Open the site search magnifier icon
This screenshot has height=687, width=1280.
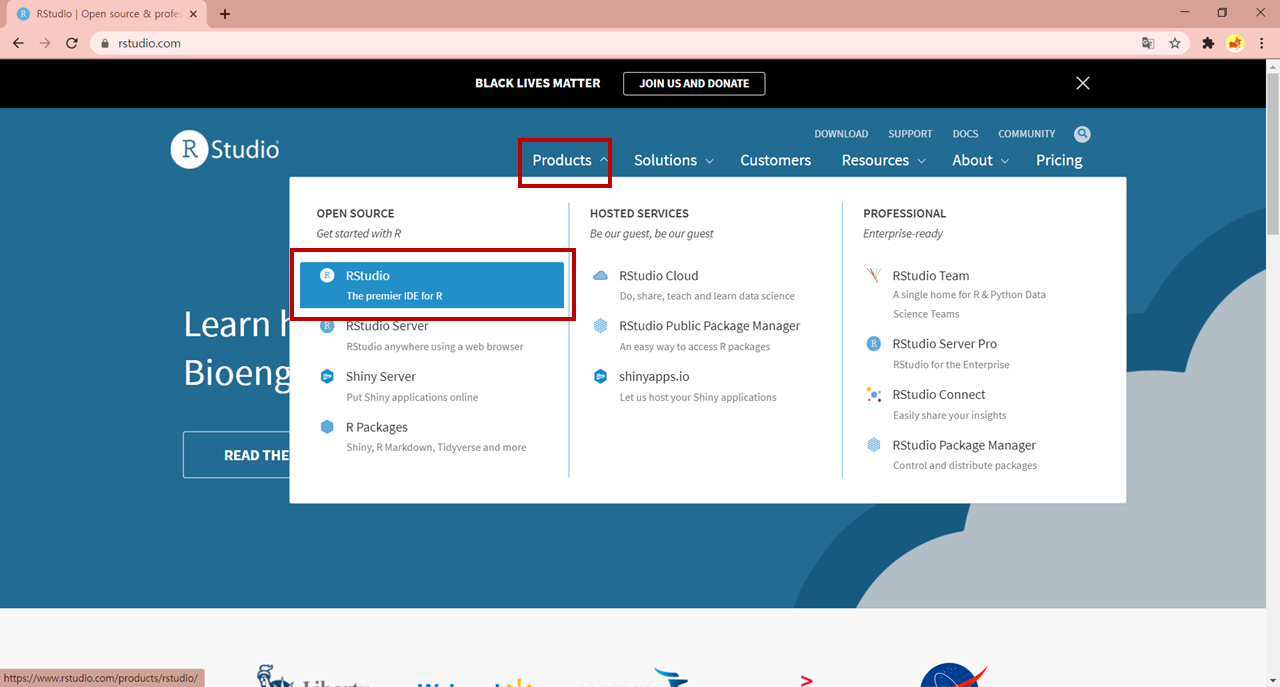pos(1082,134)
